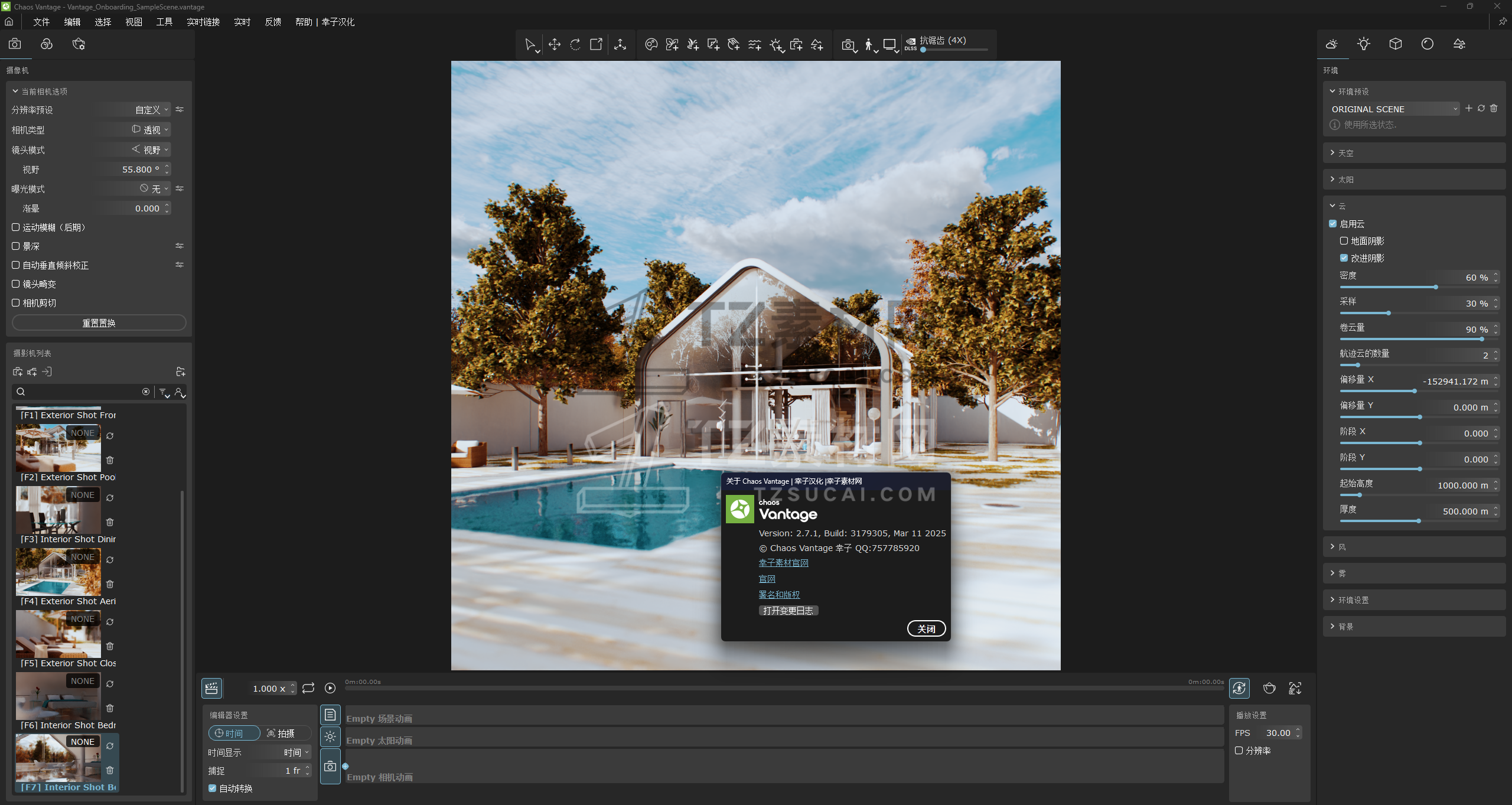Enable the 景深 depth of field checkbox
Viewport: 1512px width, 805px height.
click(x=16, y=246)
